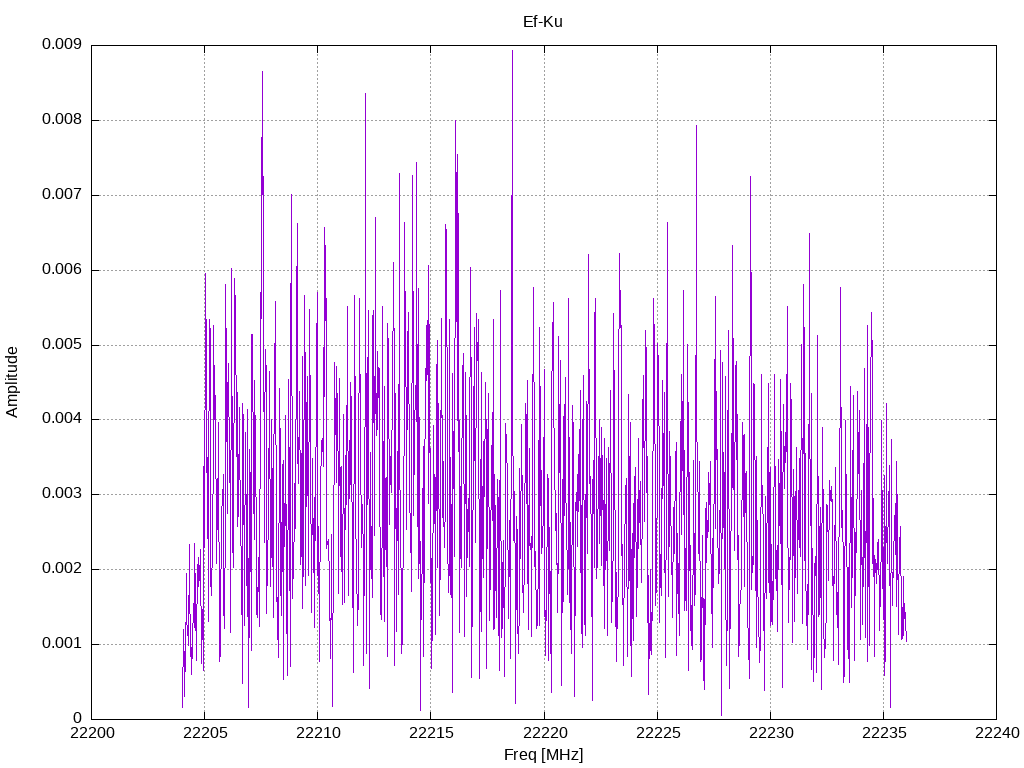
Task: Click the 0.001 y-axis tick label
Action: click(62, 644)
